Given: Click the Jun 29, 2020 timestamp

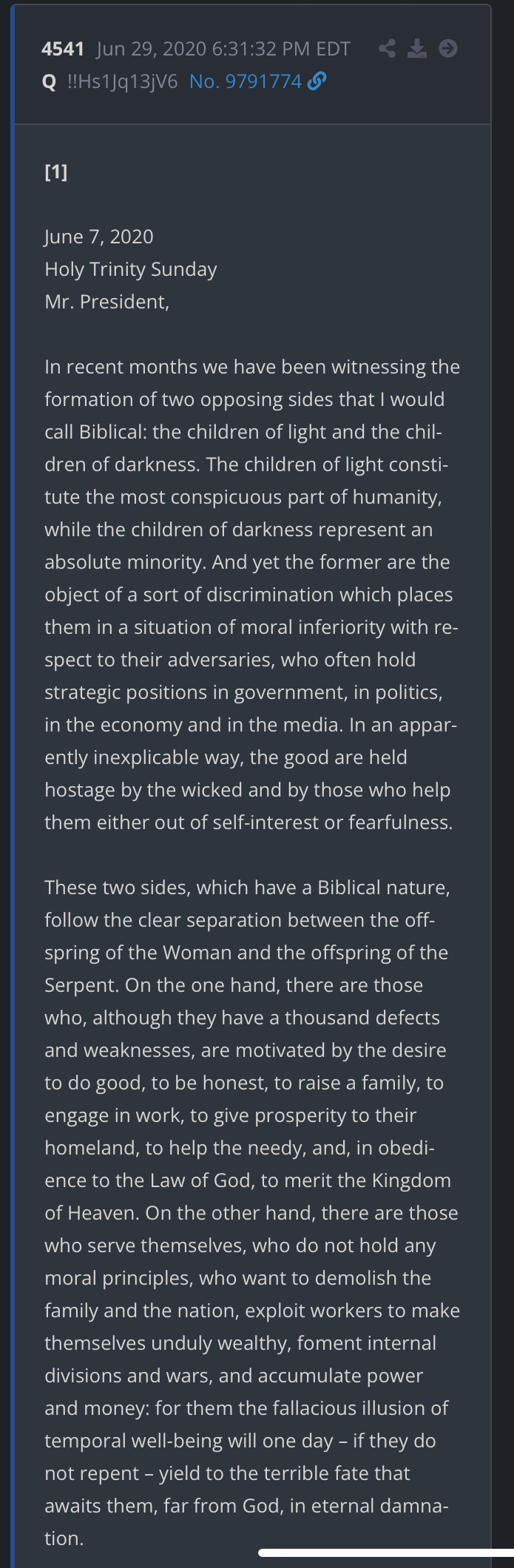Looking at the screenshot, I should (x=223, y=49).
